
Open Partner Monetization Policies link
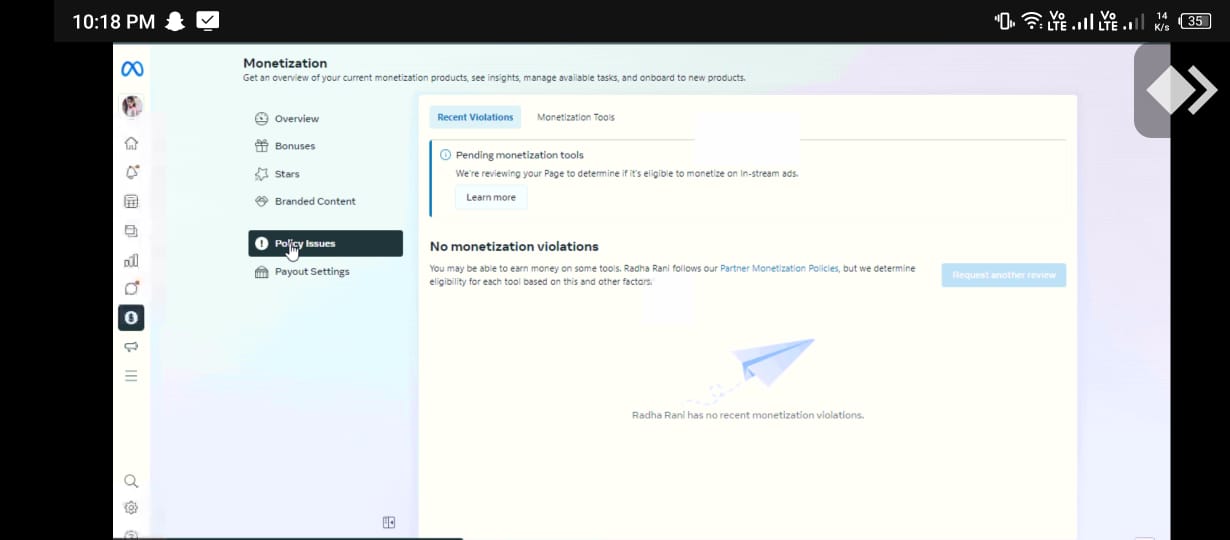(779, 269)
